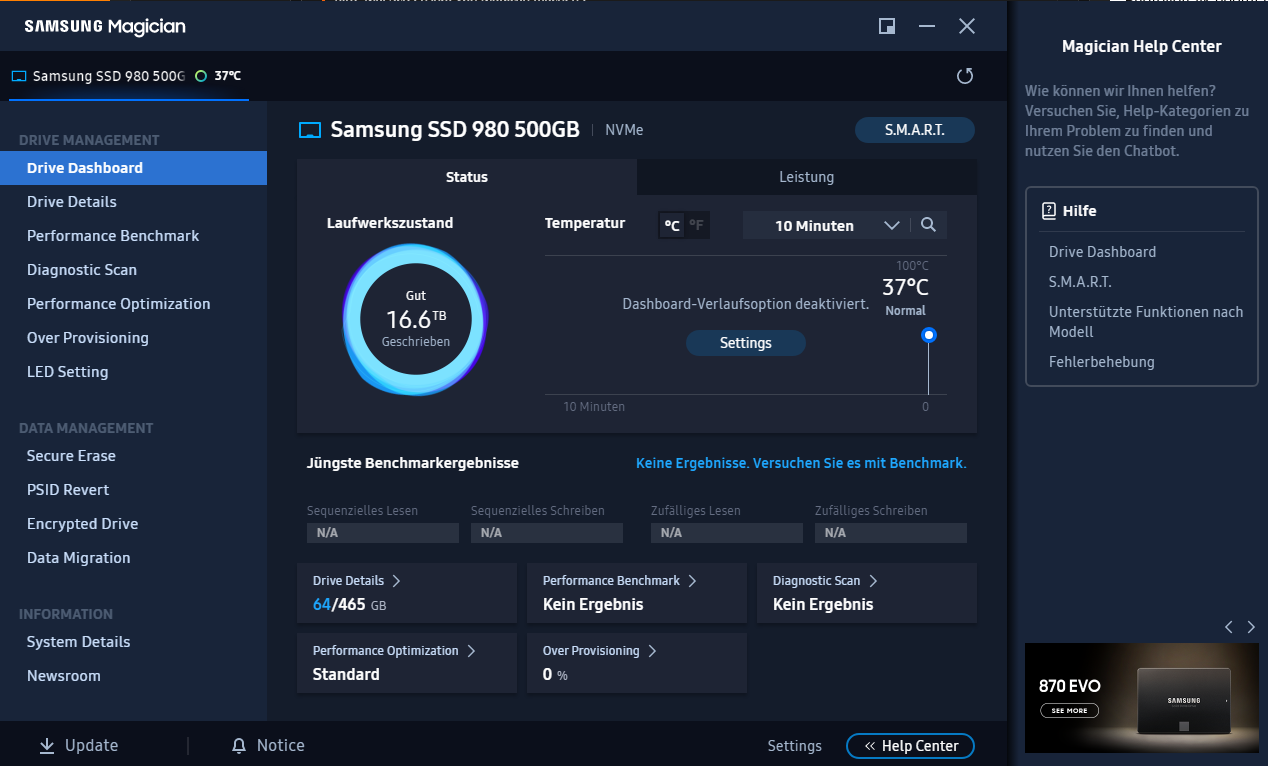Switch temperature unit to Fahrenheit
This screenshot has width=1268, height=766.
(x=696, y=225)
